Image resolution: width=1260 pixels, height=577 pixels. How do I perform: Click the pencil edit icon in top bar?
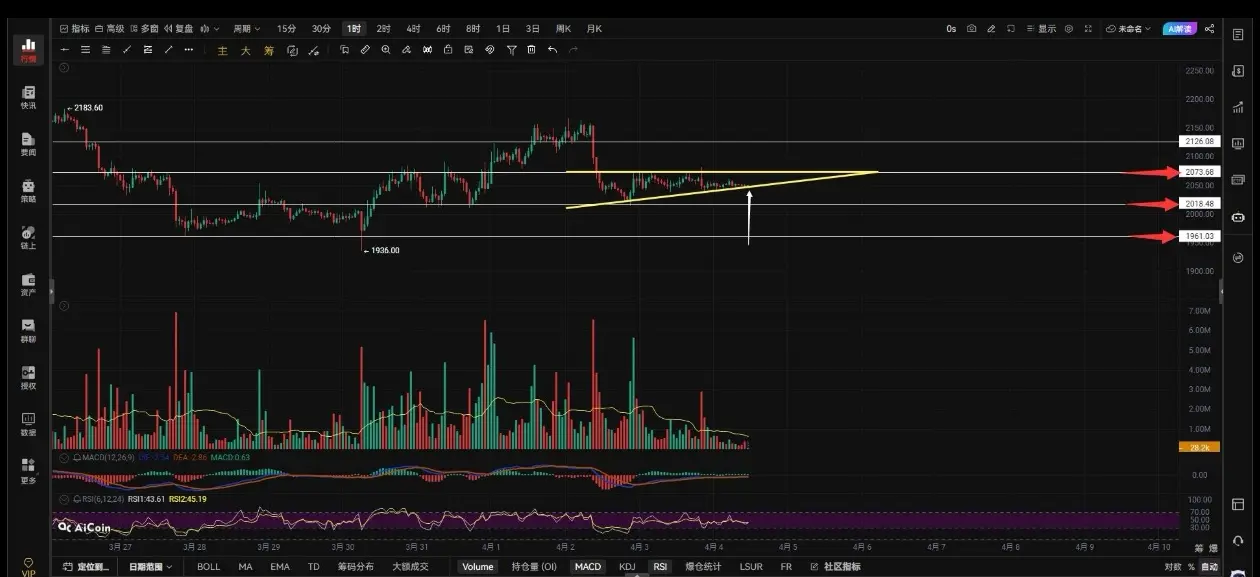click(x=990, y=29)
